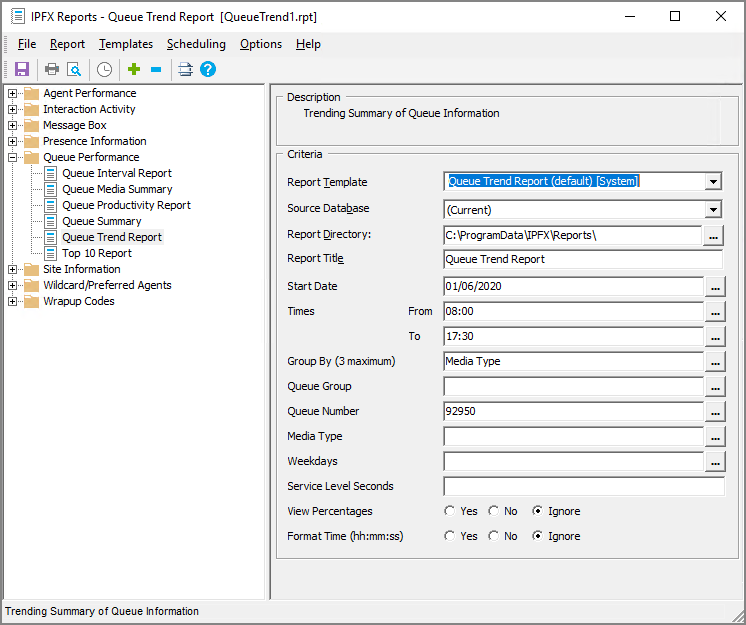
Task: Click the Site Information folder icon
Action: click(31, 270)
